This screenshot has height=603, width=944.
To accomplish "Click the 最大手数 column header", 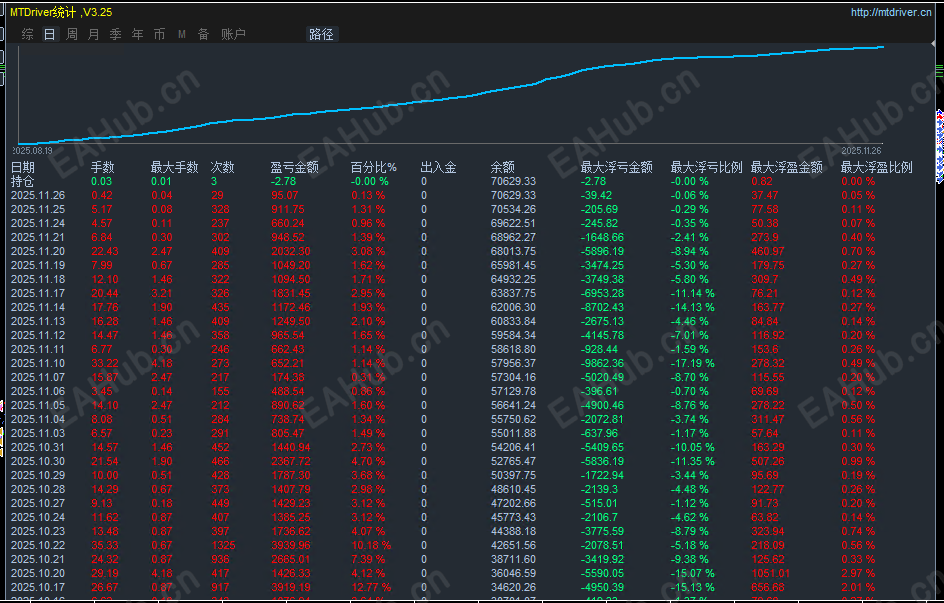I will tap(174, 167).
